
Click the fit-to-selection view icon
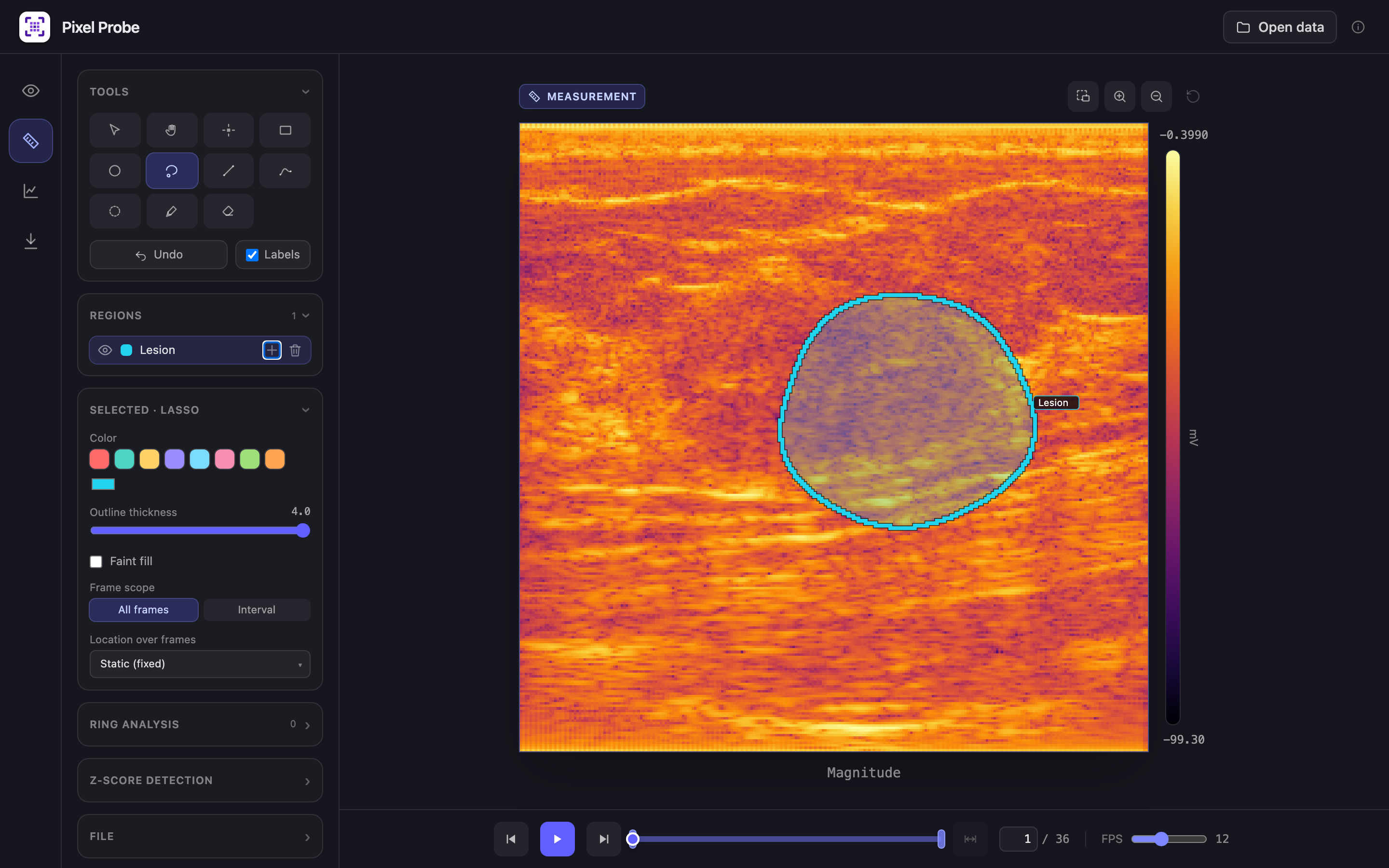[x=1083, y=96]
